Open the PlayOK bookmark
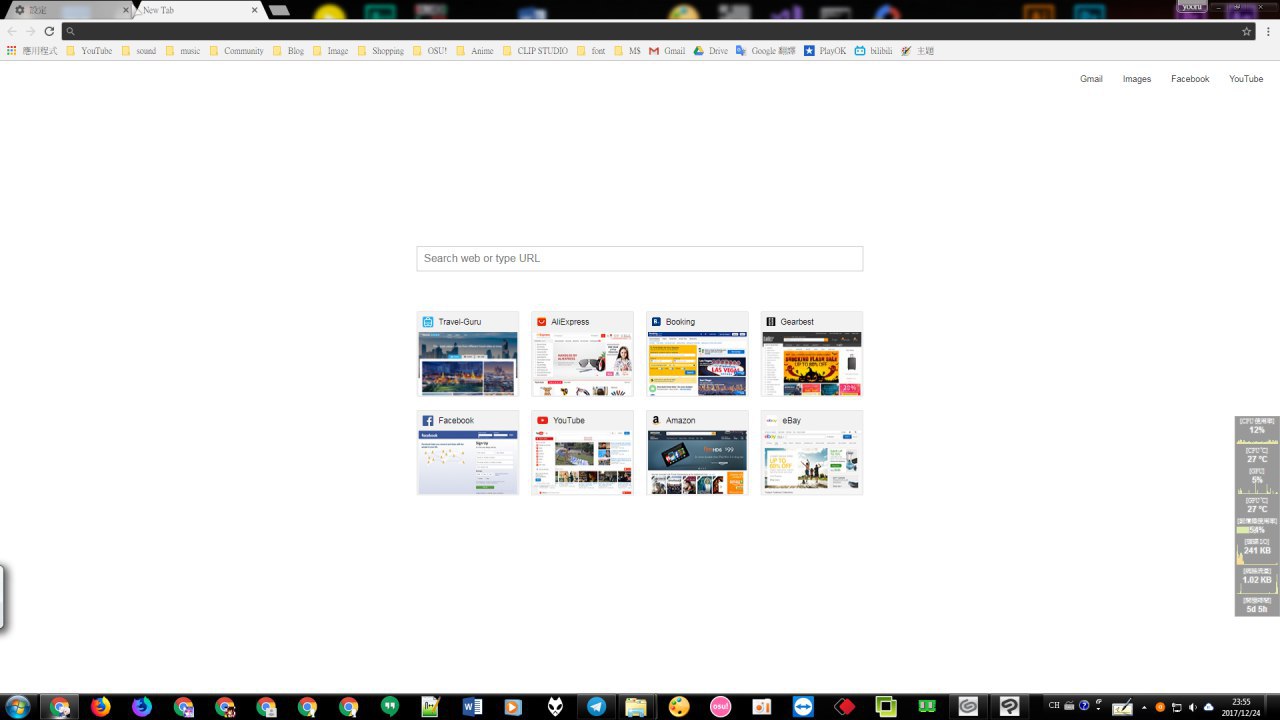 [x=824, y=51]
